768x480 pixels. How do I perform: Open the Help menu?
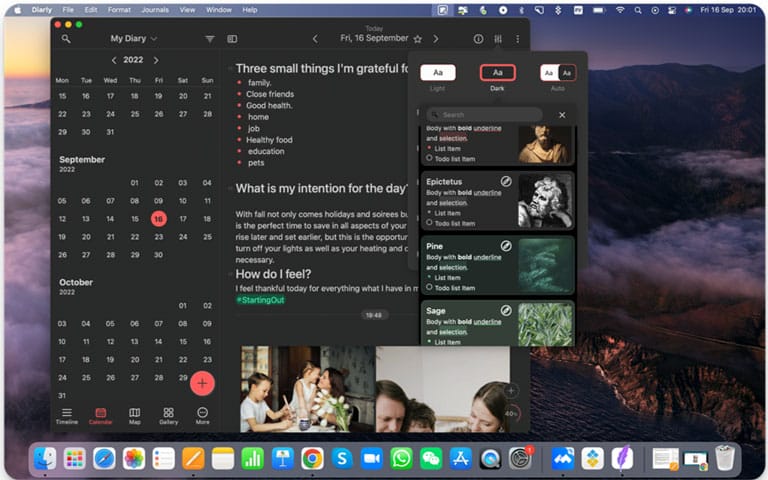pos(250,10)
